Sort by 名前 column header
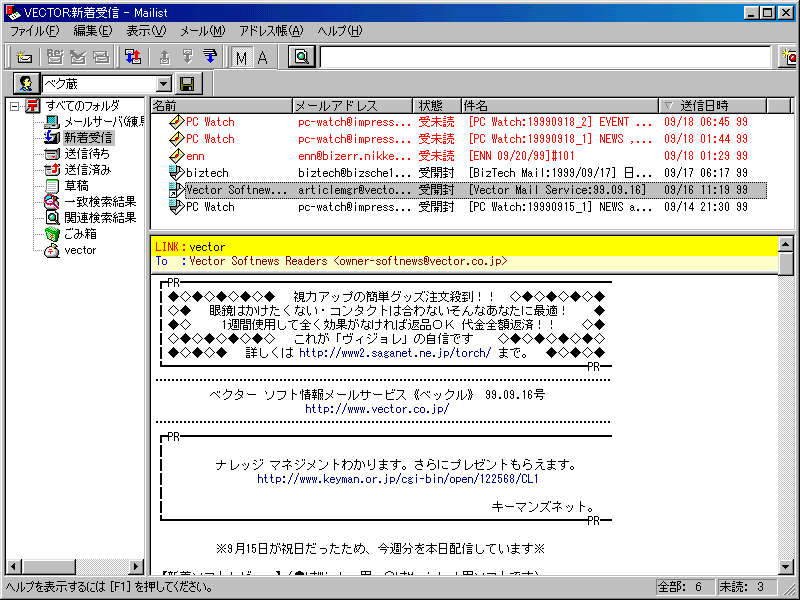The height and width of the screenshot is (600, 800). click(x=221, y=106)
